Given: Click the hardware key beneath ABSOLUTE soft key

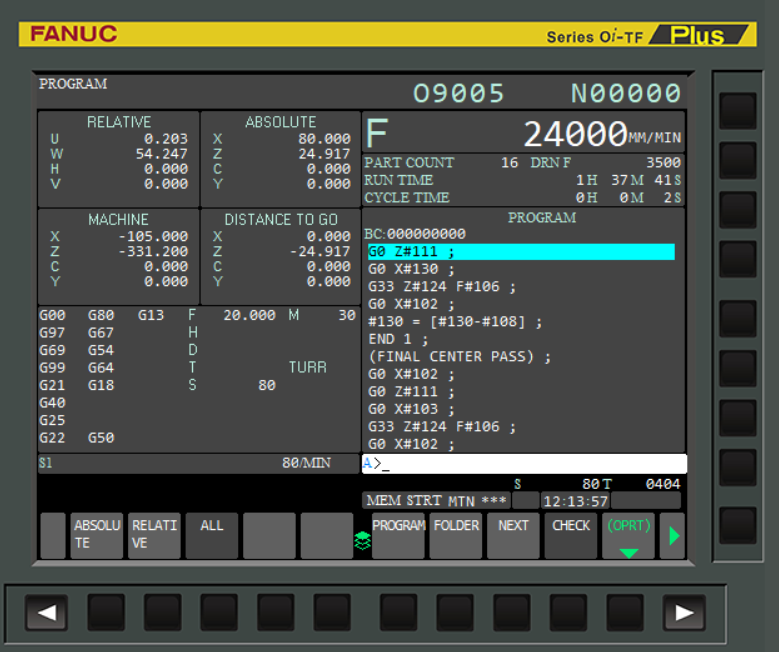Looking at the screenshot, I should coord(106,613).
